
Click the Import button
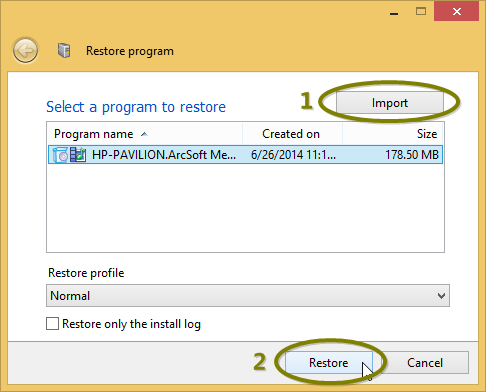390,103
